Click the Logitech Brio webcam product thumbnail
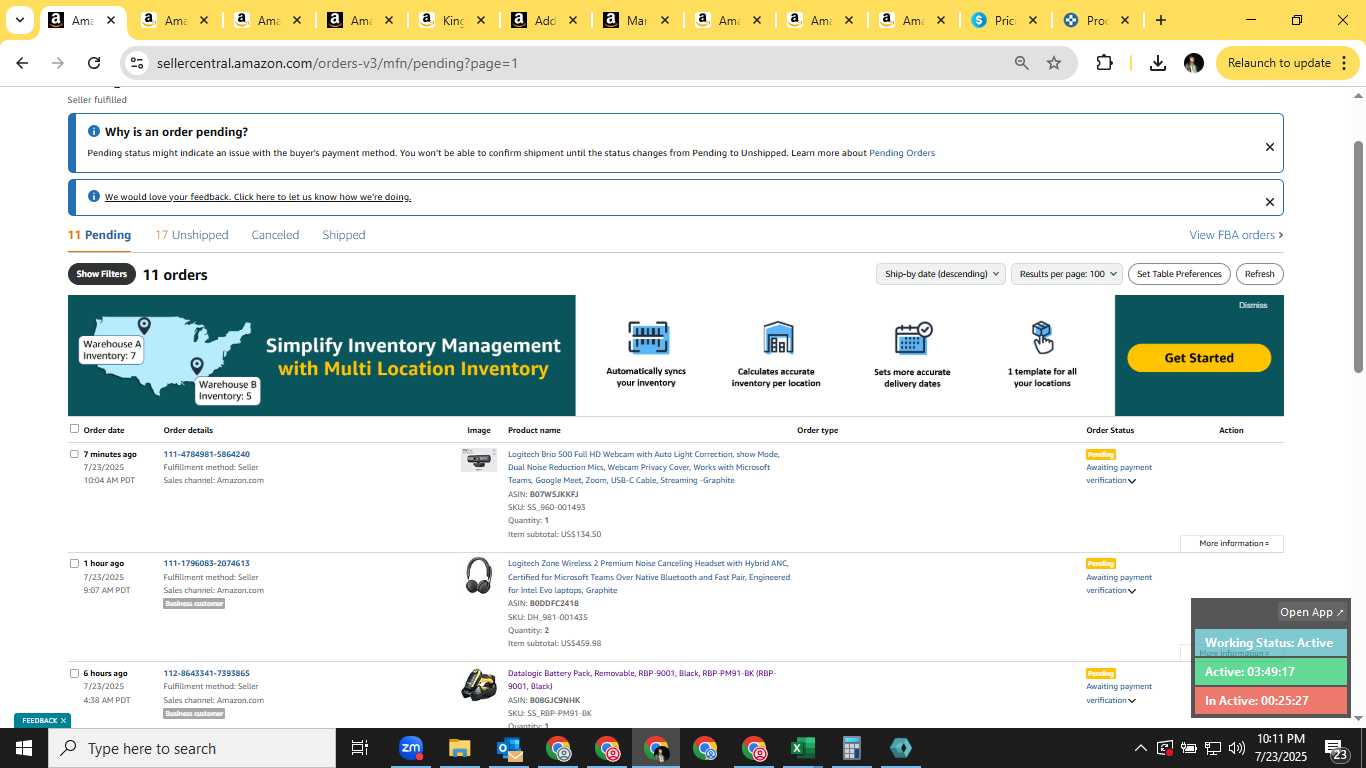1366x768 pixels. (x=479, y=460)
